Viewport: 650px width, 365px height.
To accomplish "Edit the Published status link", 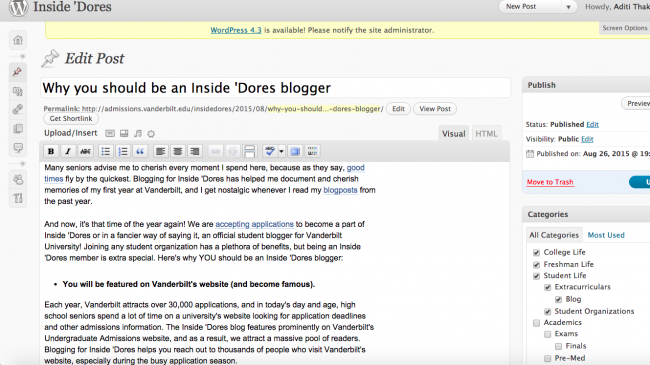I will (592, 124).
